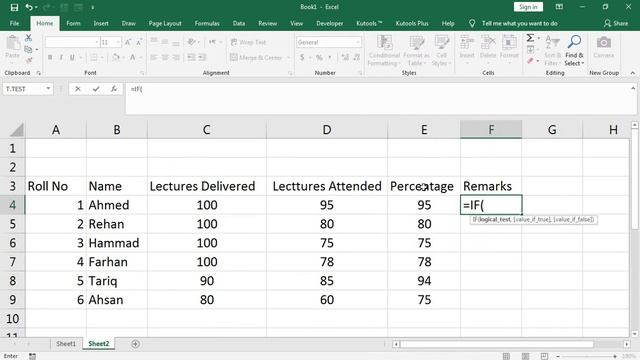Screen dimensions: 640x360
Task: Cancel formula entry with X button
Action: pos(78,89)
